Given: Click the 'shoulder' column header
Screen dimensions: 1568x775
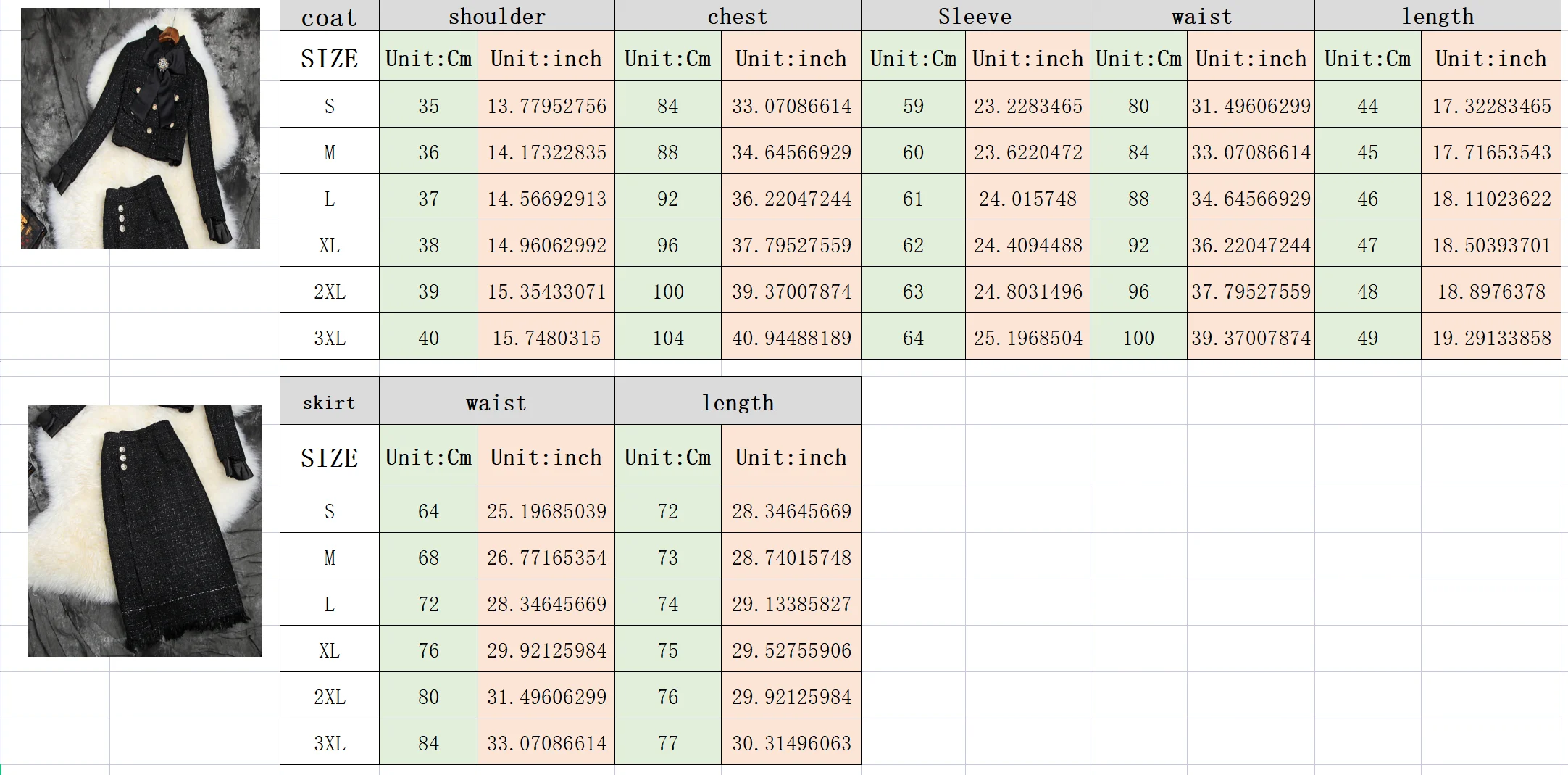Looking at the screenshot, I should pyautogui.click(x=497, y=16).
